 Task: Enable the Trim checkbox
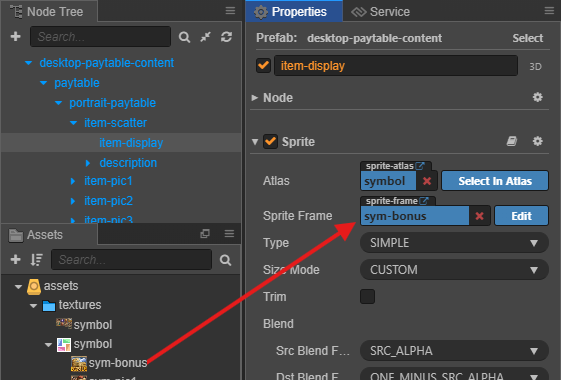pyautogui.click(x=367, y=297)
